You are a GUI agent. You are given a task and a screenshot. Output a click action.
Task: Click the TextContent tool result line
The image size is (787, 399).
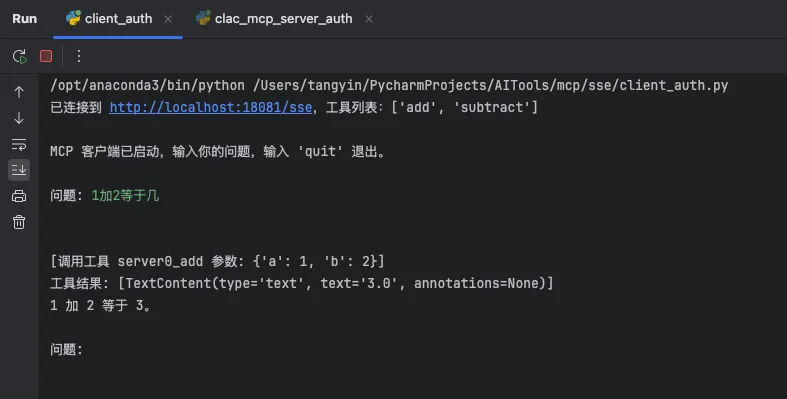pos(302,284)
